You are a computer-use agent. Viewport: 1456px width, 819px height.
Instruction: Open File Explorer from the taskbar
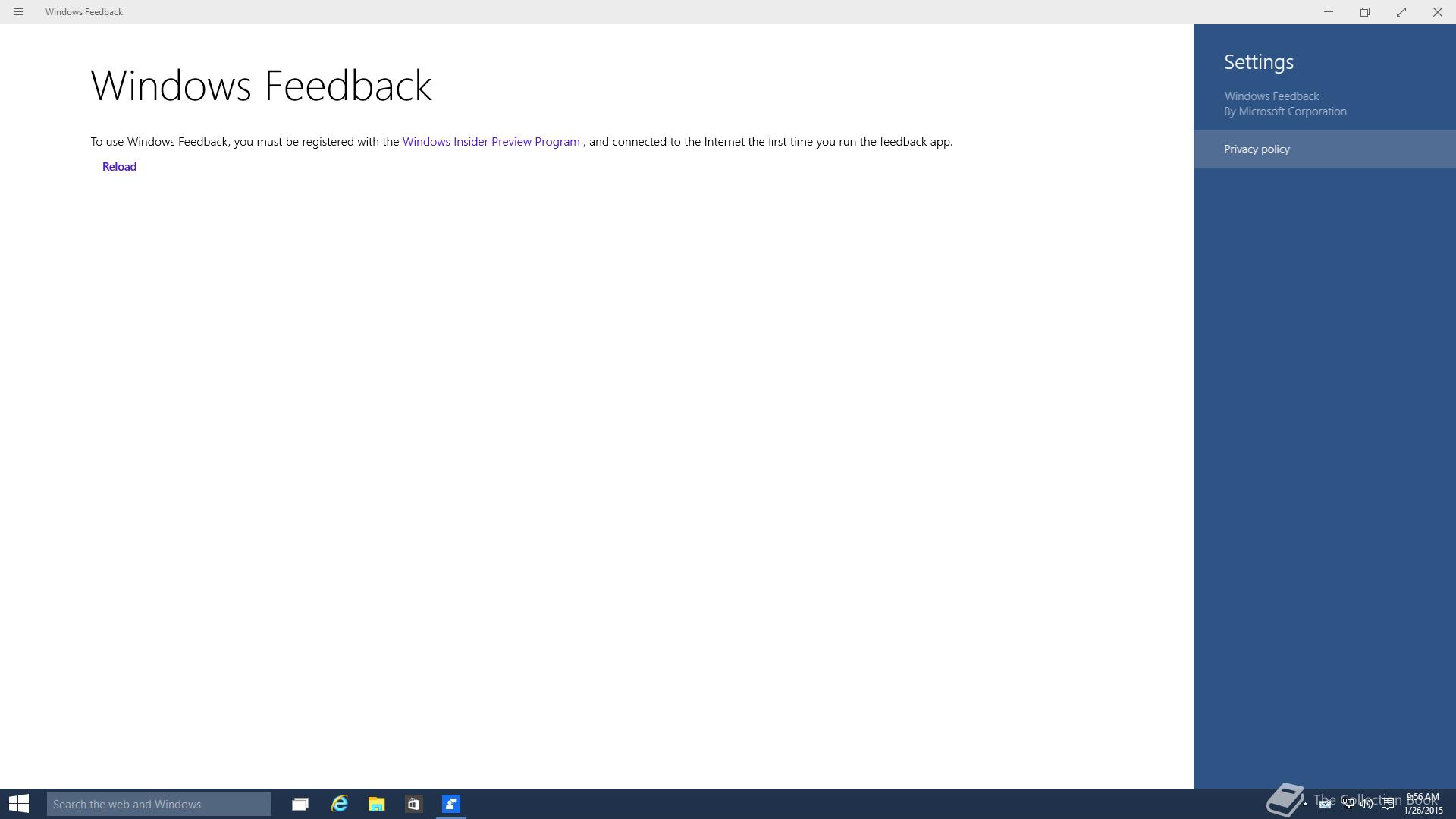[377, 804]
